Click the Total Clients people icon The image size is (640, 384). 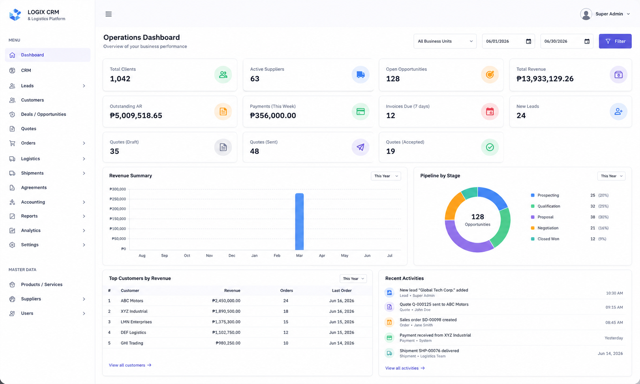[x=223, y=75]
